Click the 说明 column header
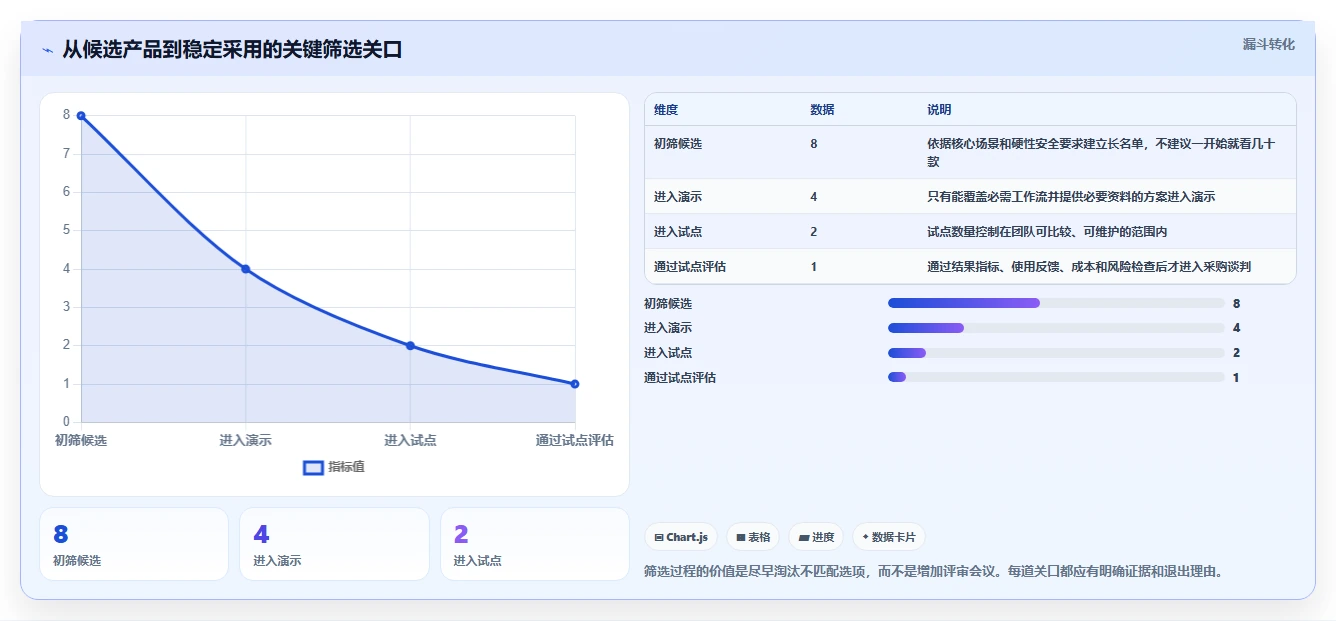The height and width of the screenshot is (621, 1336). click(x=939, y=110)
